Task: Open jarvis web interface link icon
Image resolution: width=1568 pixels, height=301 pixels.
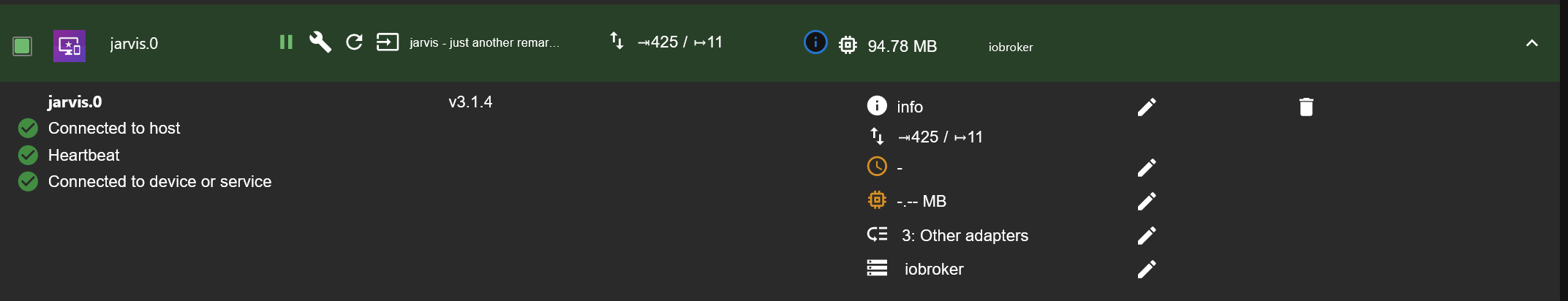Action: tap(388, 42)
